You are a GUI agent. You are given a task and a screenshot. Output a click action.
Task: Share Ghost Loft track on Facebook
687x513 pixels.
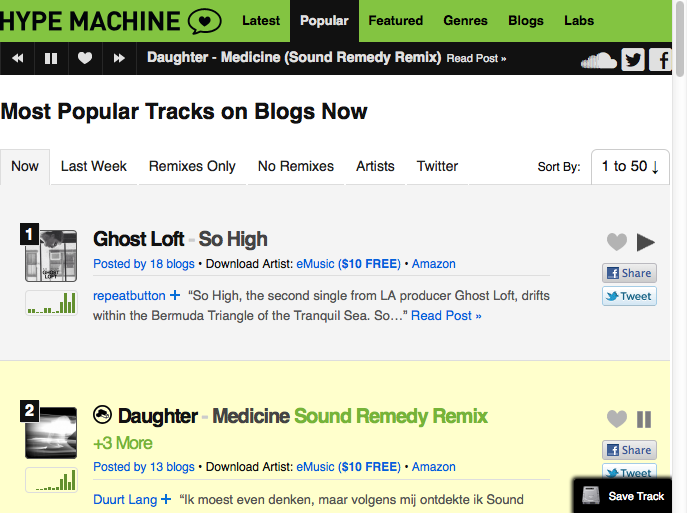pos(629,273)
